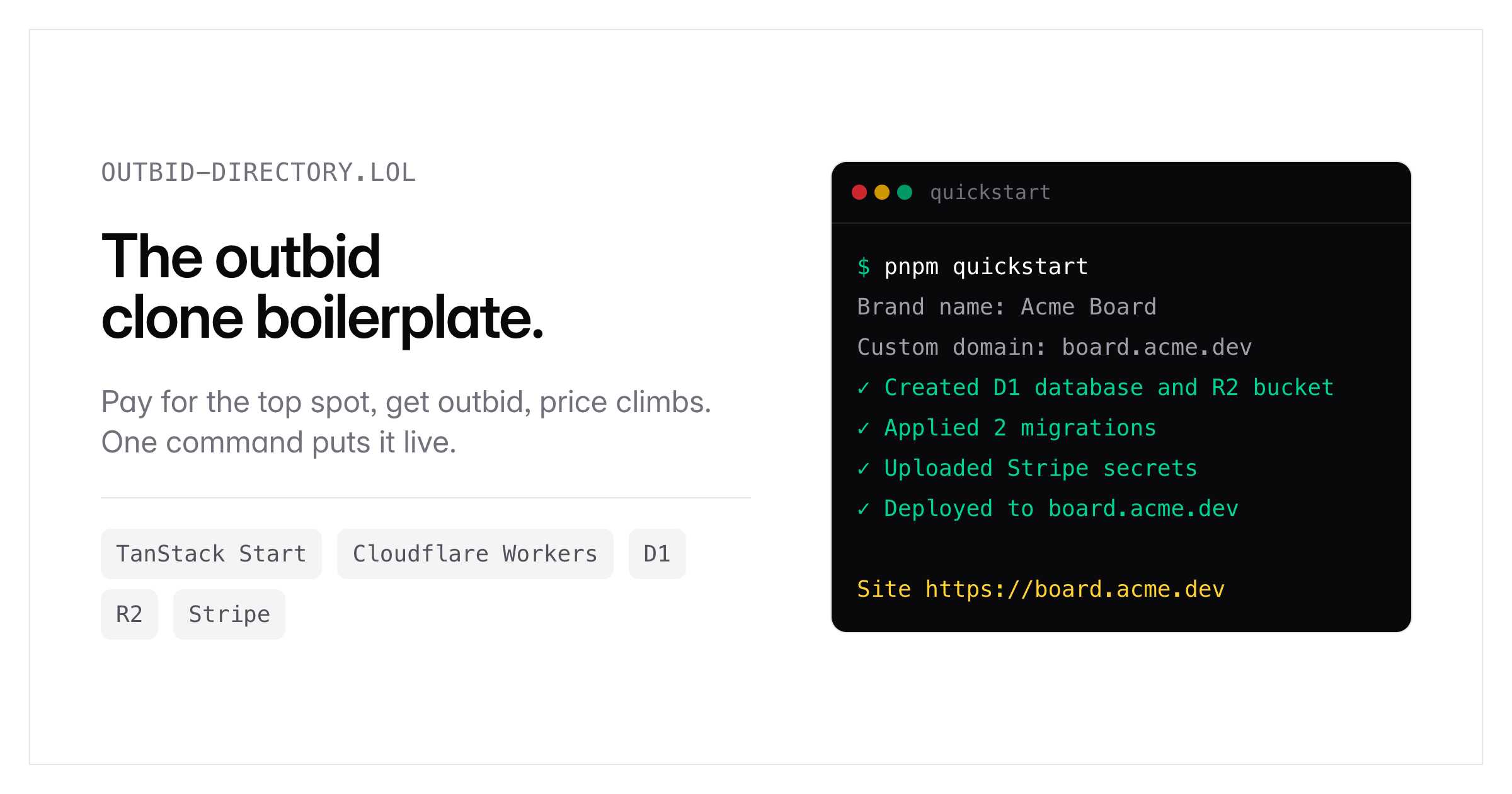This screenshot has width=1512, height=794.
Task: Click checkmark beside Uploaded Stripe secrets
Action: pyautogui.click(x=864, y=469)
